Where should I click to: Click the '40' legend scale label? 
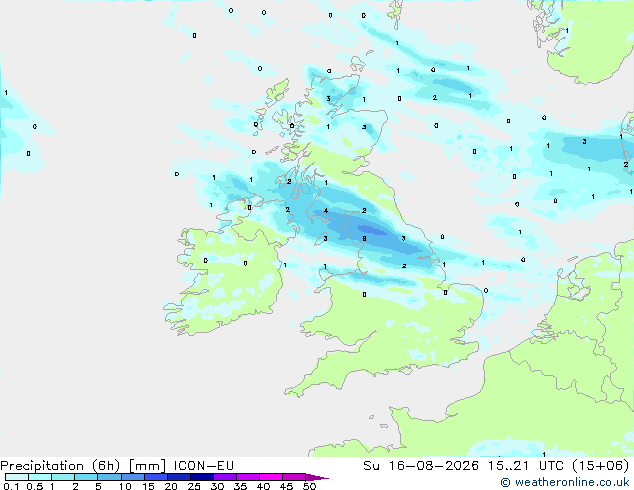263,486
